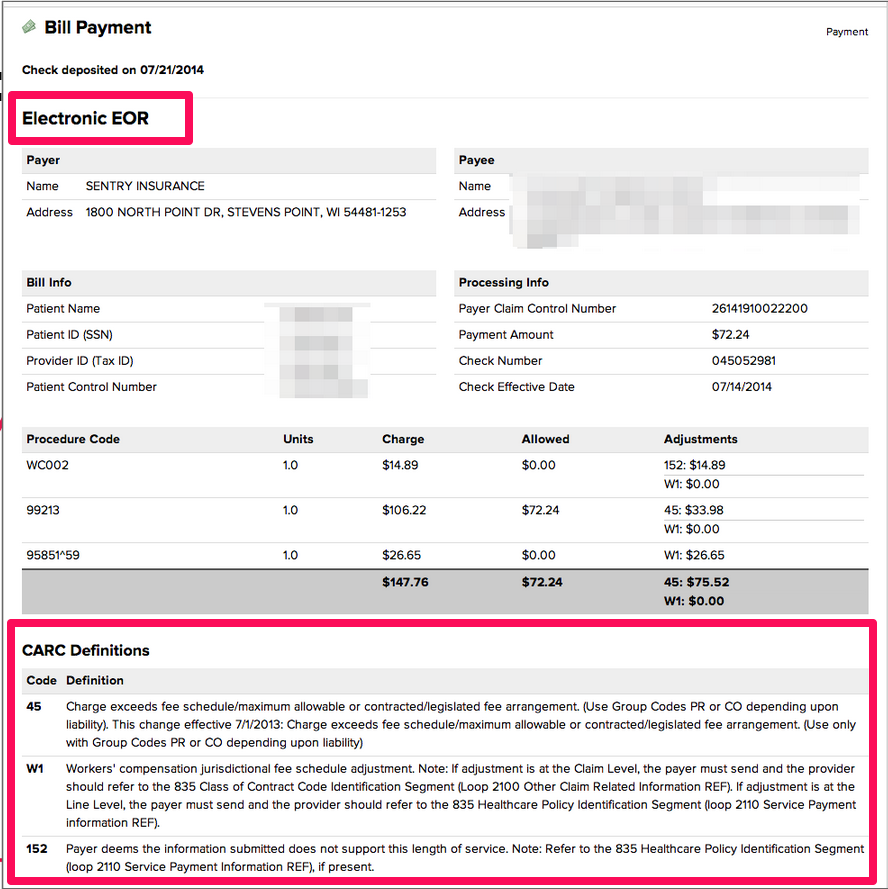888x889 pixels.
Task: Click the green money icon beside Bill Payment
Action: 29,27
